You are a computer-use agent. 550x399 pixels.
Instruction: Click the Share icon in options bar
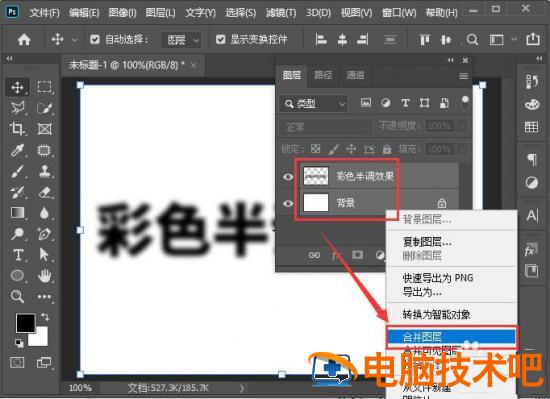[x=533, y=39]
